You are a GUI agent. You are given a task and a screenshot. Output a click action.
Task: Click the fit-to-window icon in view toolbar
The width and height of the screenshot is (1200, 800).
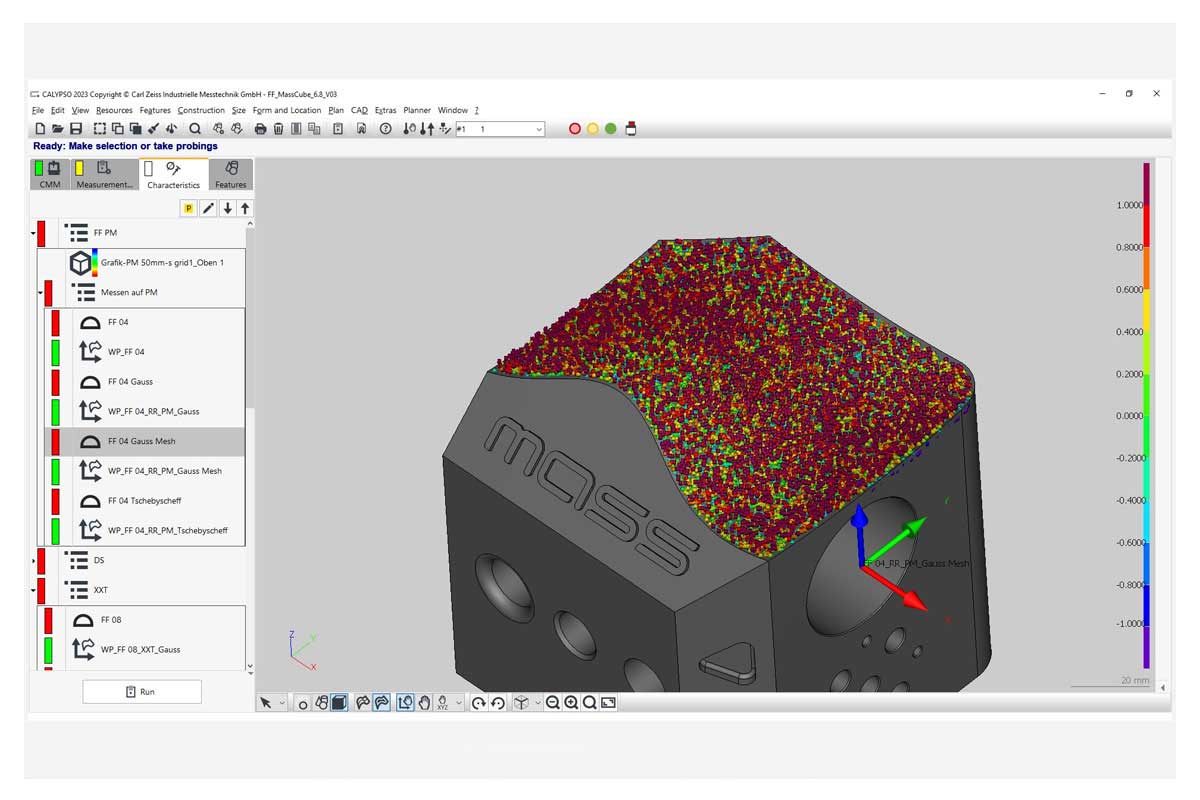pyautogui.click(x=608, y=703)
